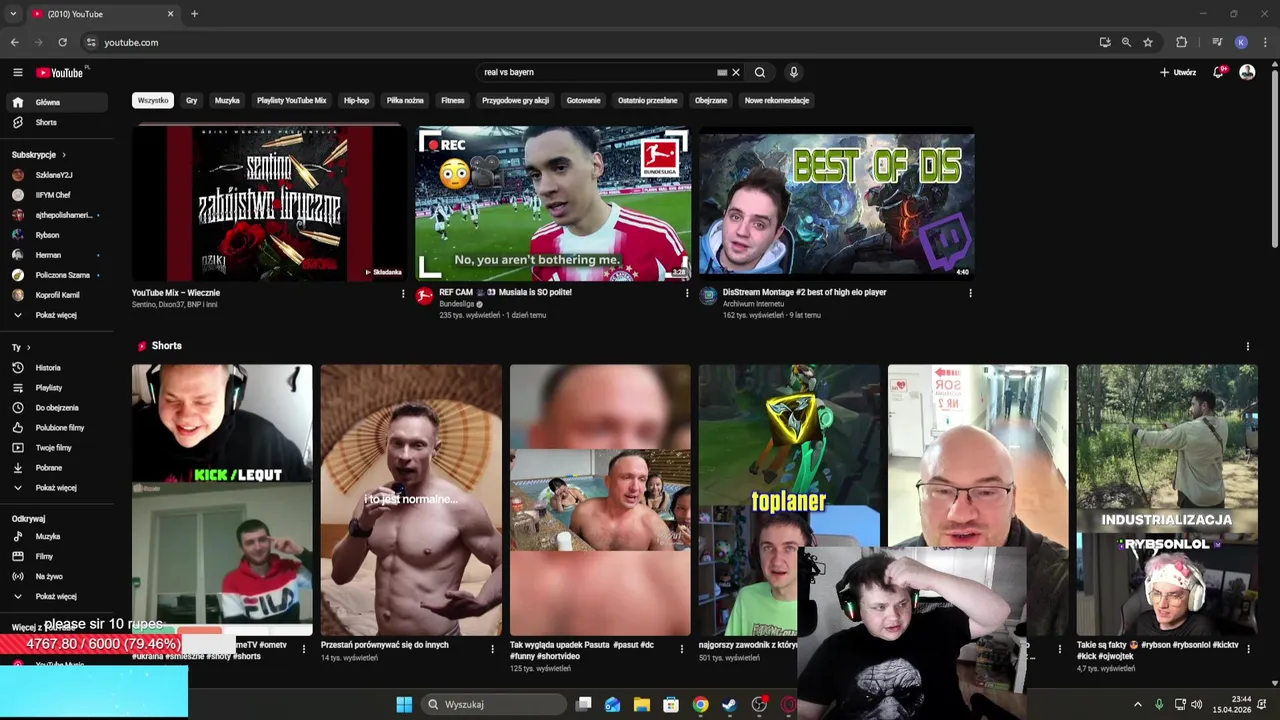Image resolution: width=1280 pixels, height=720 pixels.
Task: Open Do obejrzenia watch later list
Action: [x=57, y=407]
